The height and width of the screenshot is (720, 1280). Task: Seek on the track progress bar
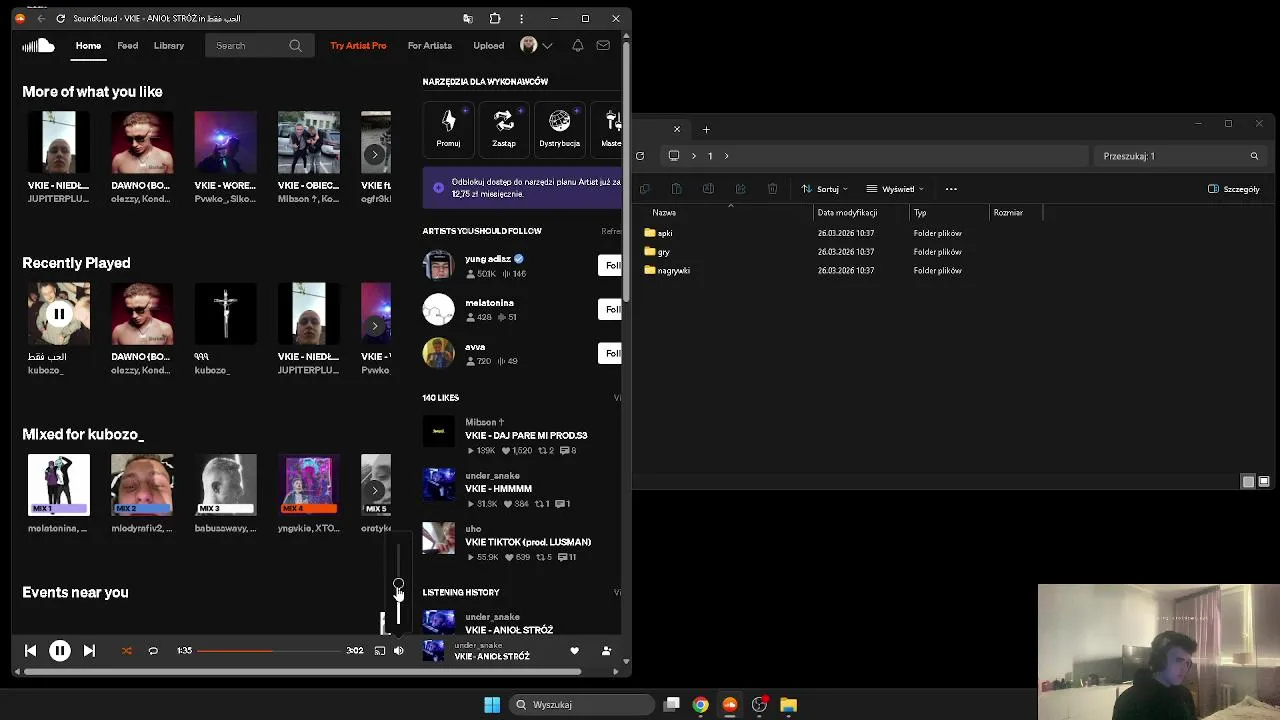[268, 650]
